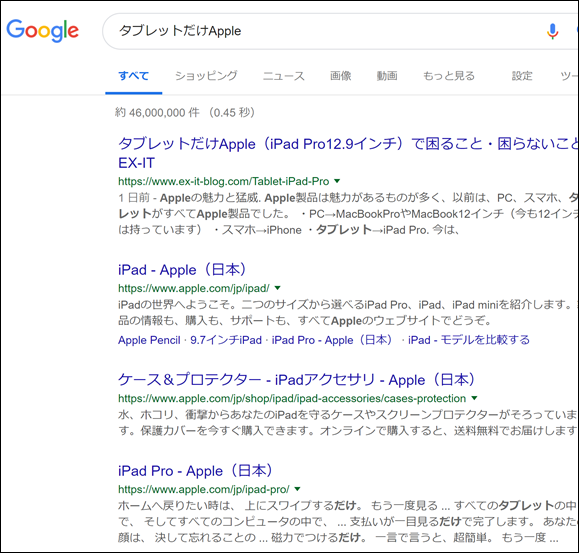Click the https://www.ex-it-blog.com/Tablet-iPad-Pro URL text
Screen dimensions: 579x553
[223, 181]
